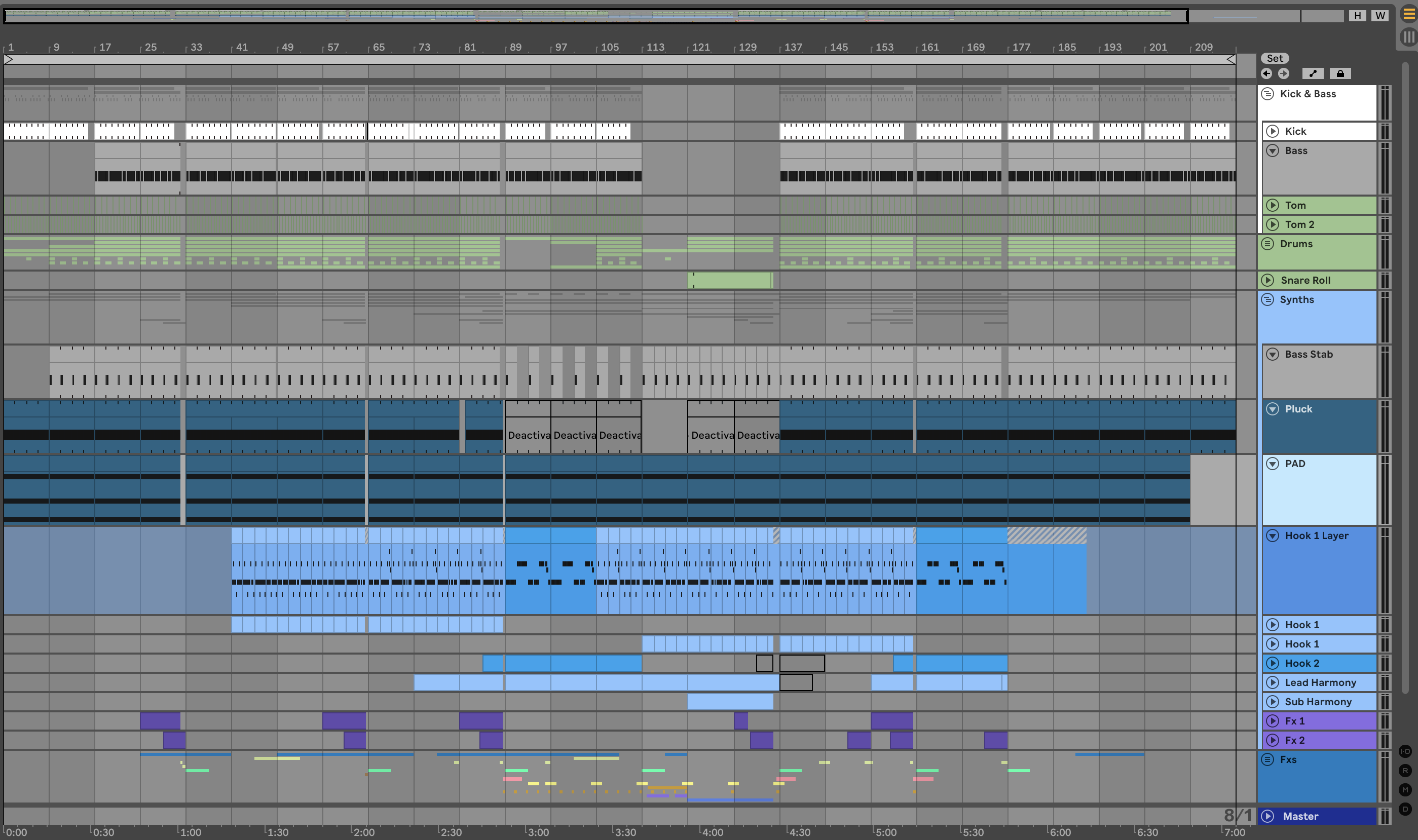Click the H optimize height button

pyautogui.click(x=1357, y=16)
